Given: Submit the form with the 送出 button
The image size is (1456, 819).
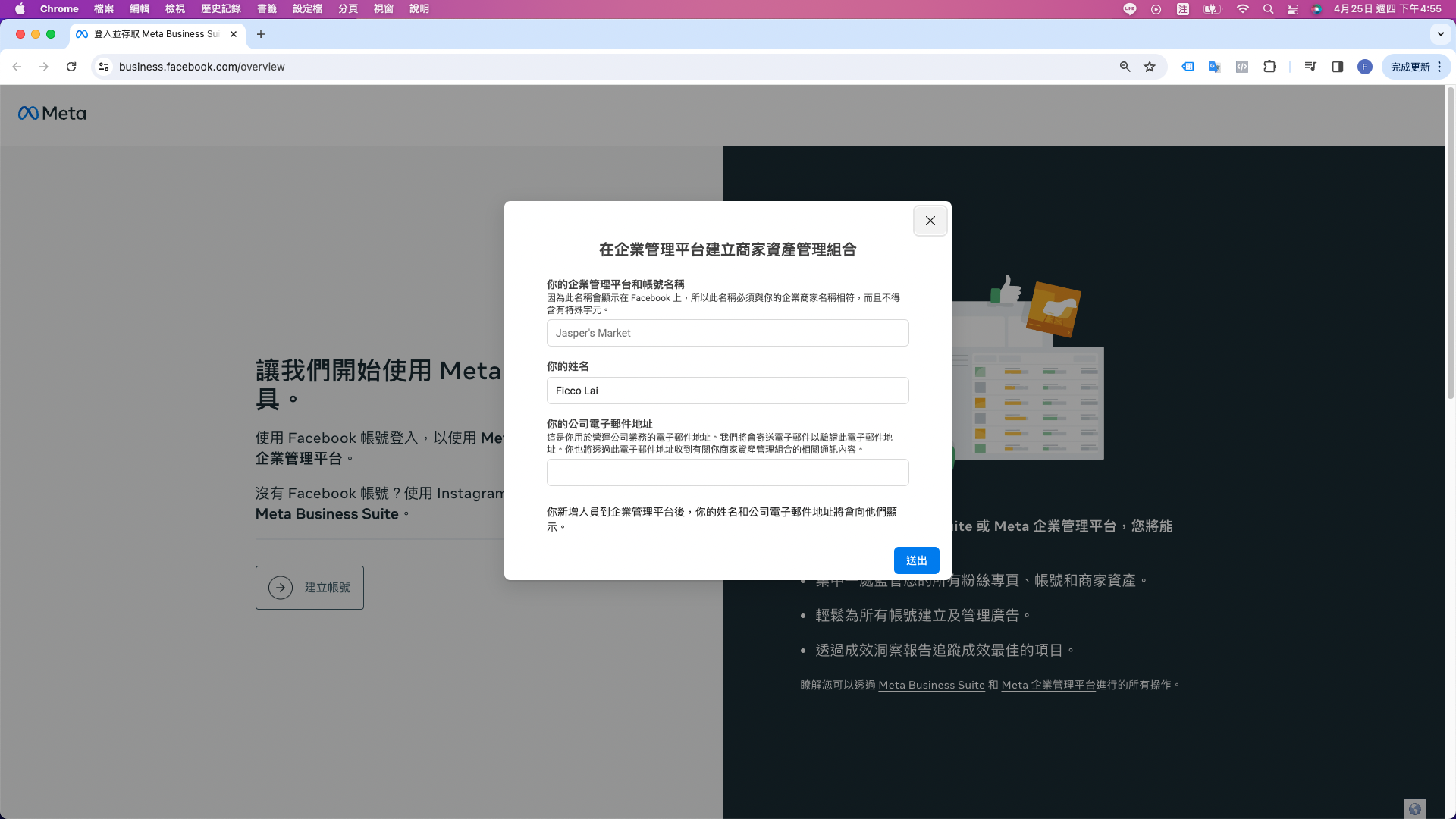Looking at the screenshot, I should point(916,560).
